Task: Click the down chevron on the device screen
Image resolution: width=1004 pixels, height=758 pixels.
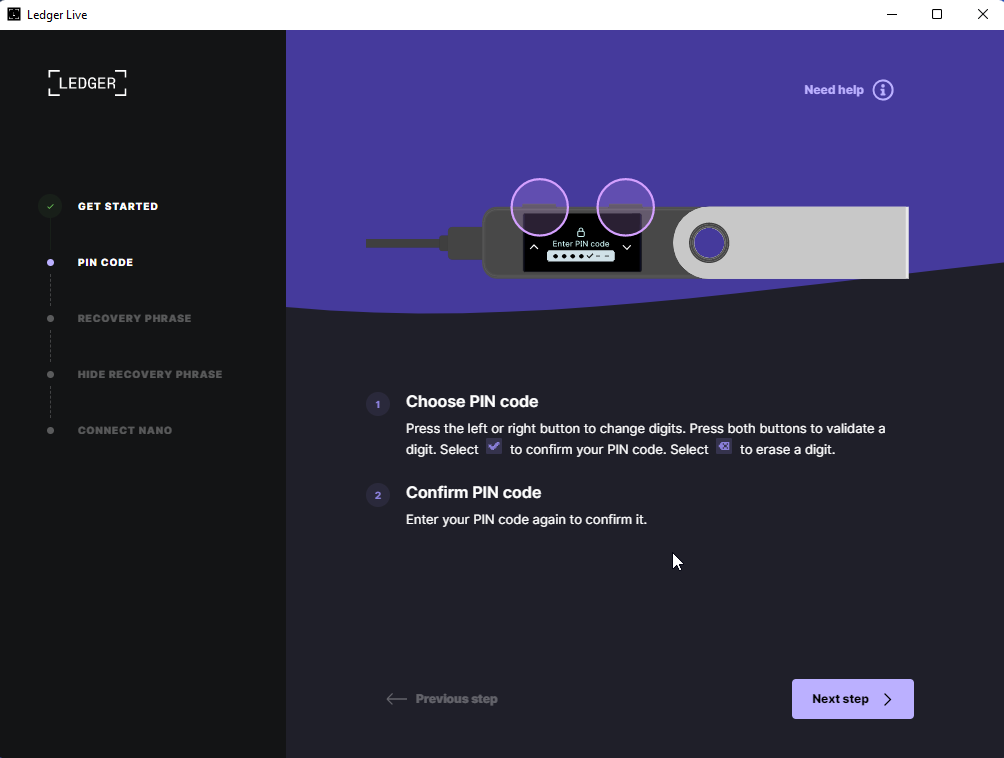Action: 627,247
